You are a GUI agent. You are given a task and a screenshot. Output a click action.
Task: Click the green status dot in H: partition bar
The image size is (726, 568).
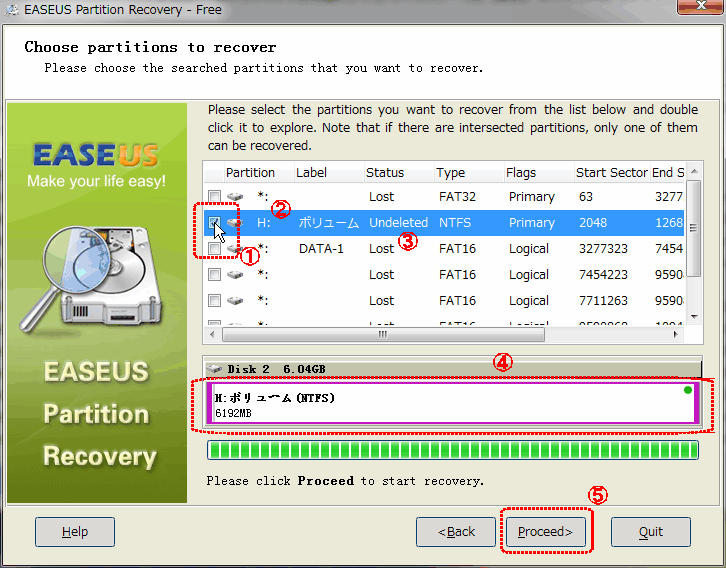(x=687, y=391)
